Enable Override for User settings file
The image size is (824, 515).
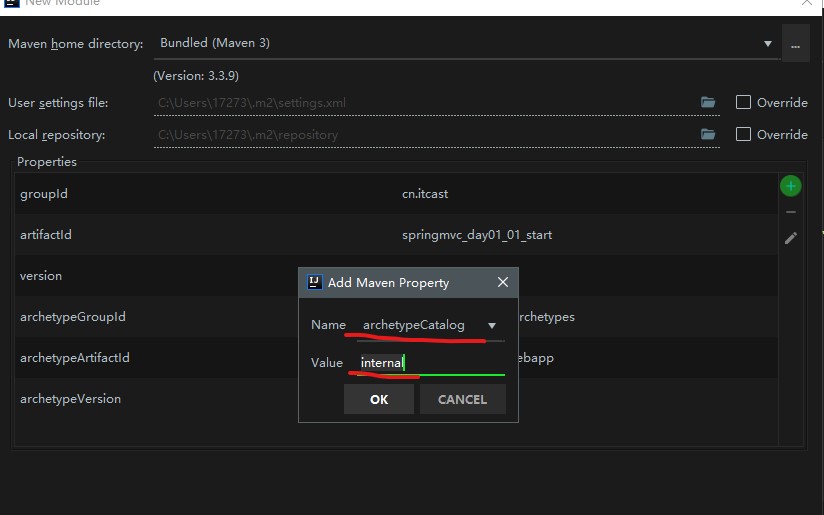pos(743,102)
